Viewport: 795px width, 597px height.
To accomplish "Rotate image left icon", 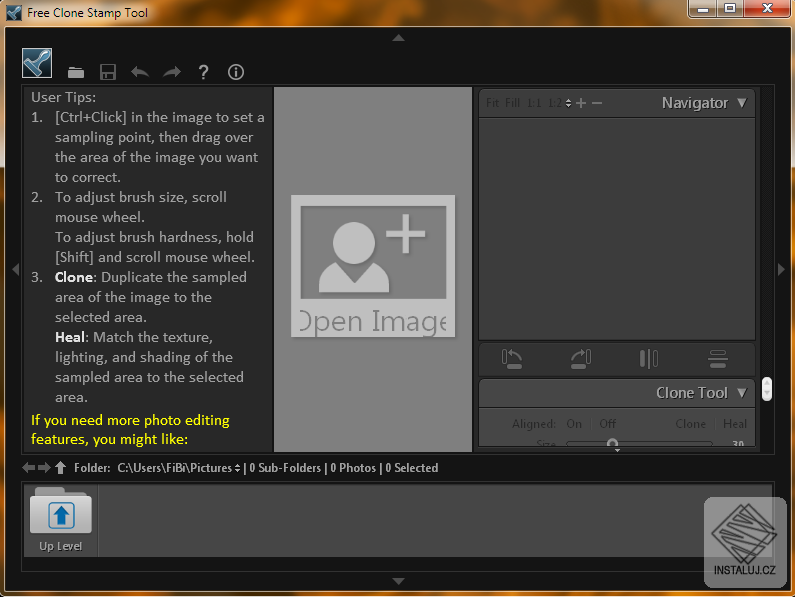I will [x=512, y=359].
